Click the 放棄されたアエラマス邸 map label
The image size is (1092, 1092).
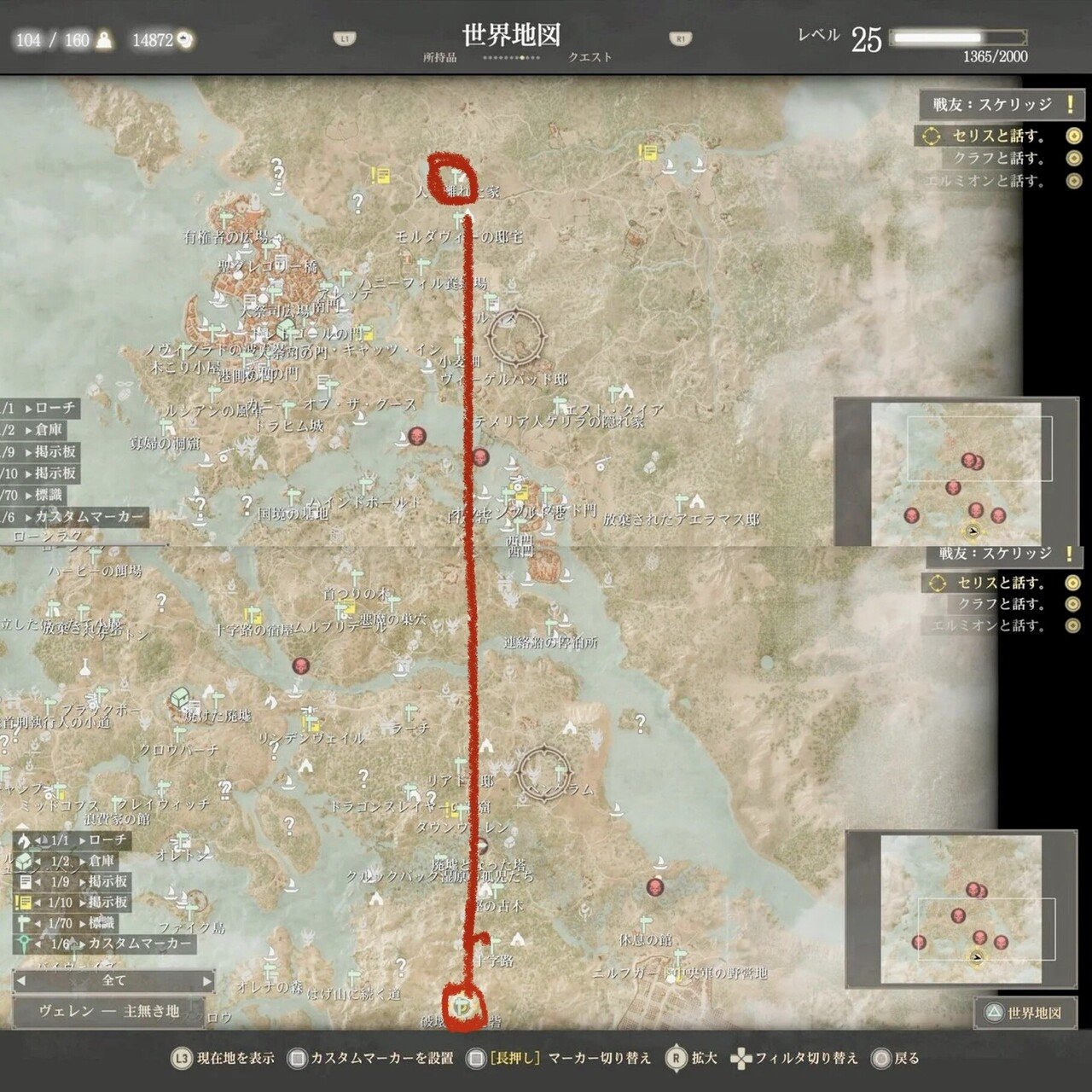point(681,520)
